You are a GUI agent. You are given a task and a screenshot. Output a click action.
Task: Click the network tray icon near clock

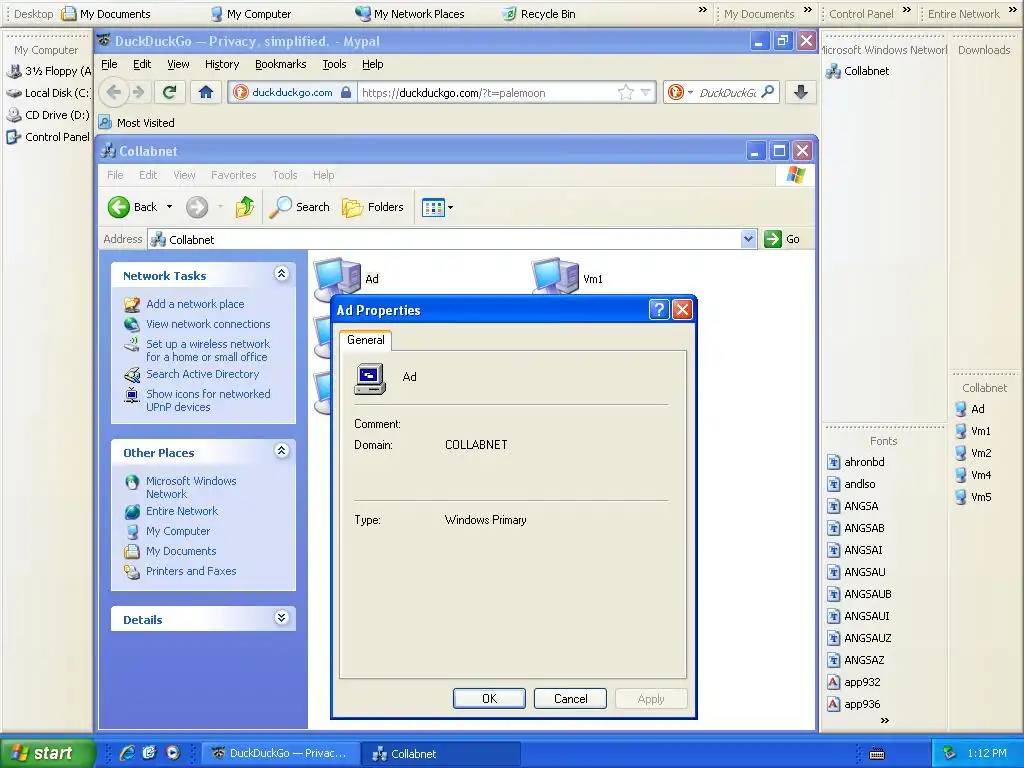click(x=950, y=753)
